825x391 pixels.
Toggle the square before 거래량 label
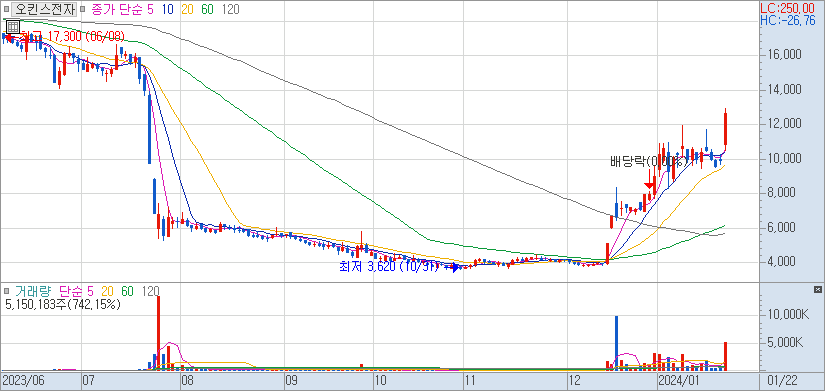coord(6,290)
